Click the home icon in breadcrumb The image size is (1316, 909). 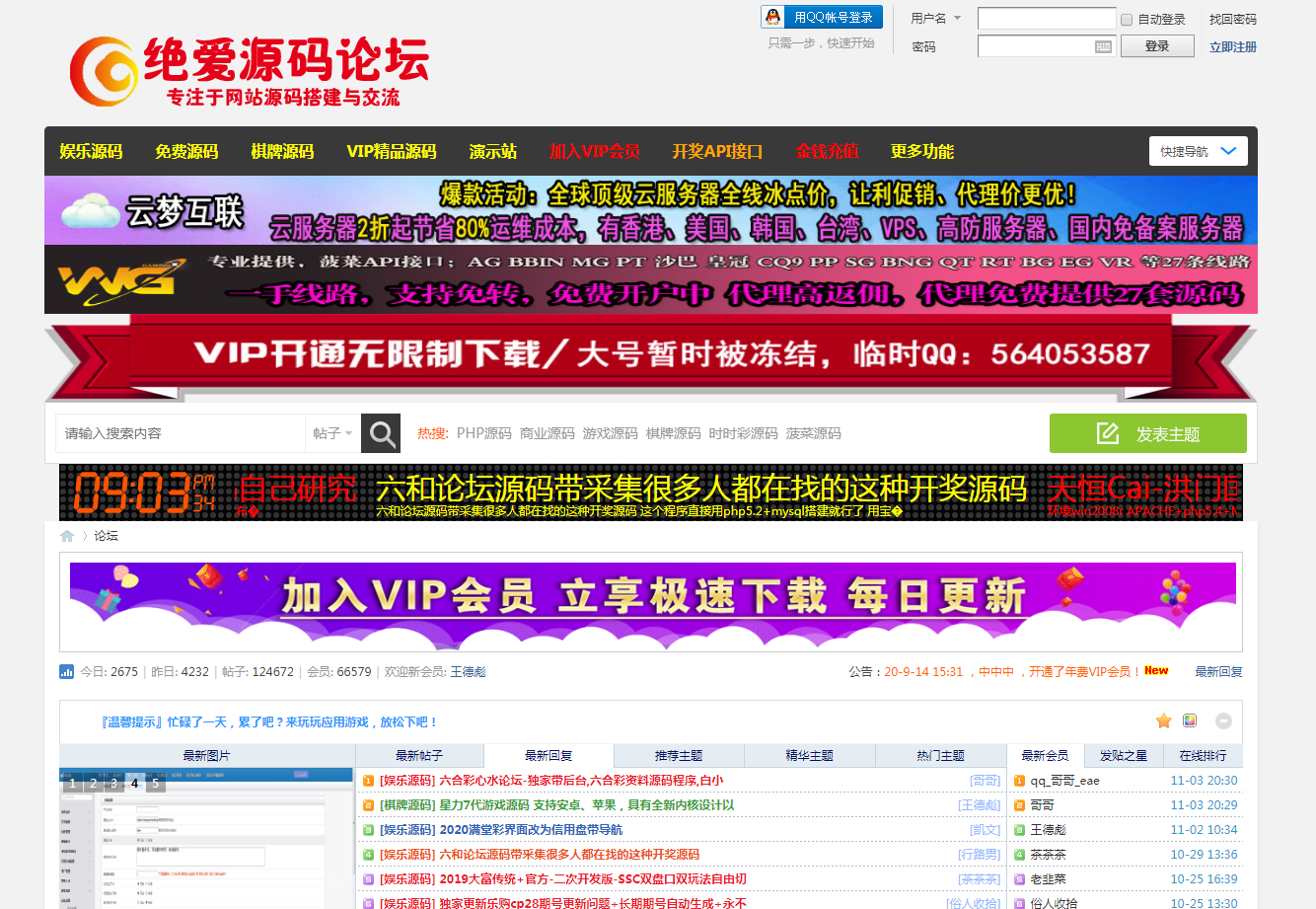tap(67, 536)
